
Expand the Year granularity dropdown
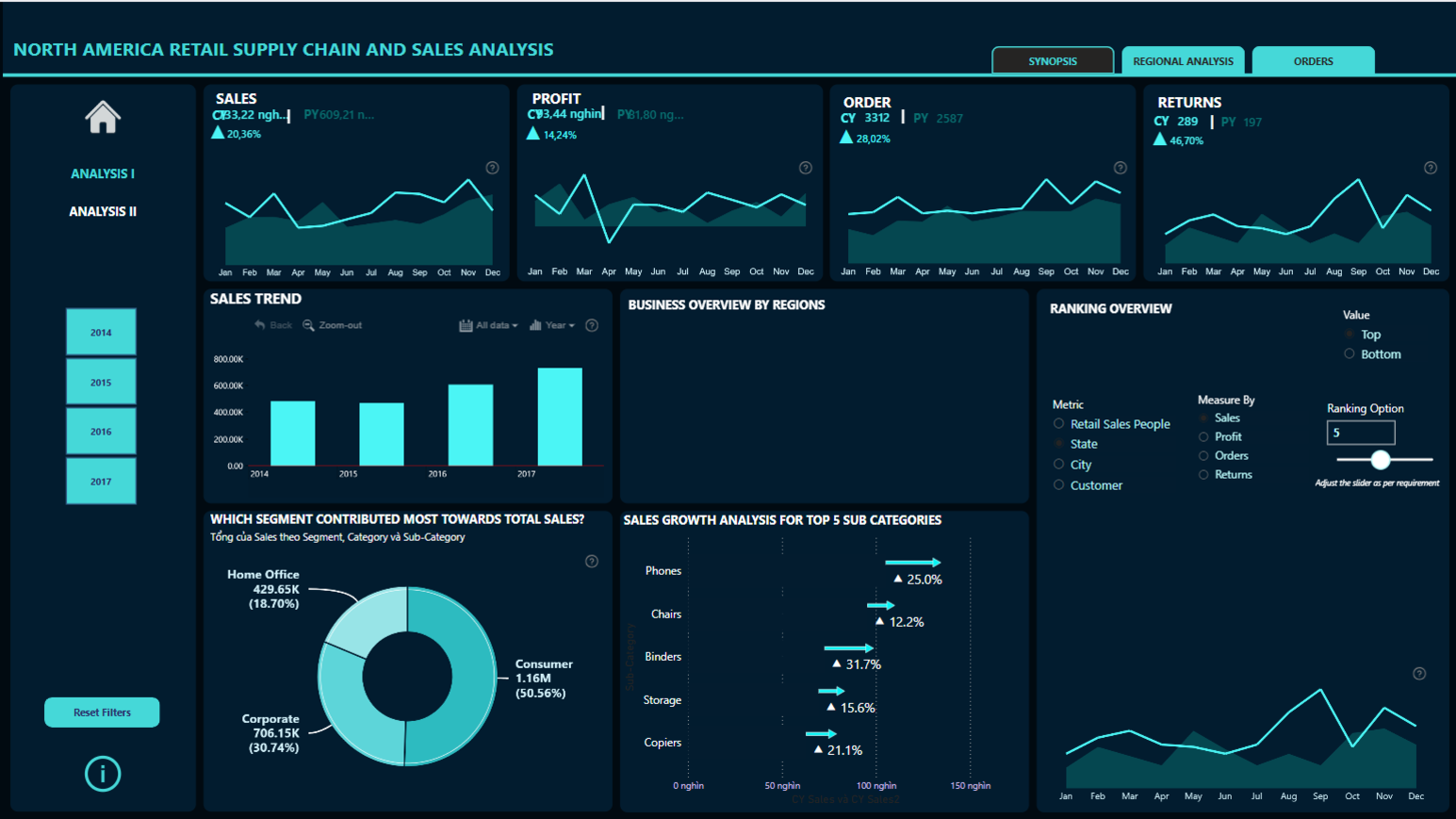tap(553, 325)
